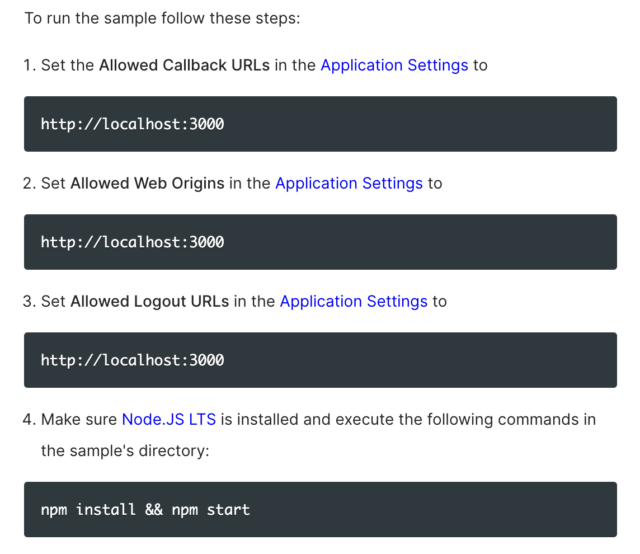Viewport: 640px width, 554px height.
Task: Open Application Settings link in Allowed Logout URLs step
Action: tap(353, 301)
